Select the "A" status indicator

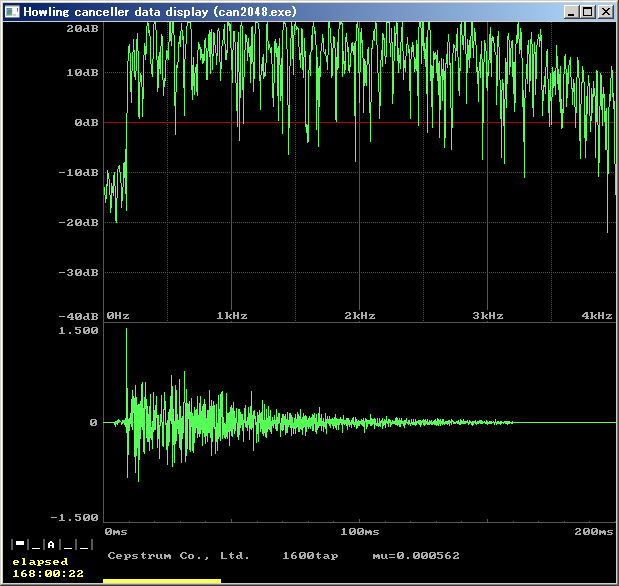click(50, 544)
